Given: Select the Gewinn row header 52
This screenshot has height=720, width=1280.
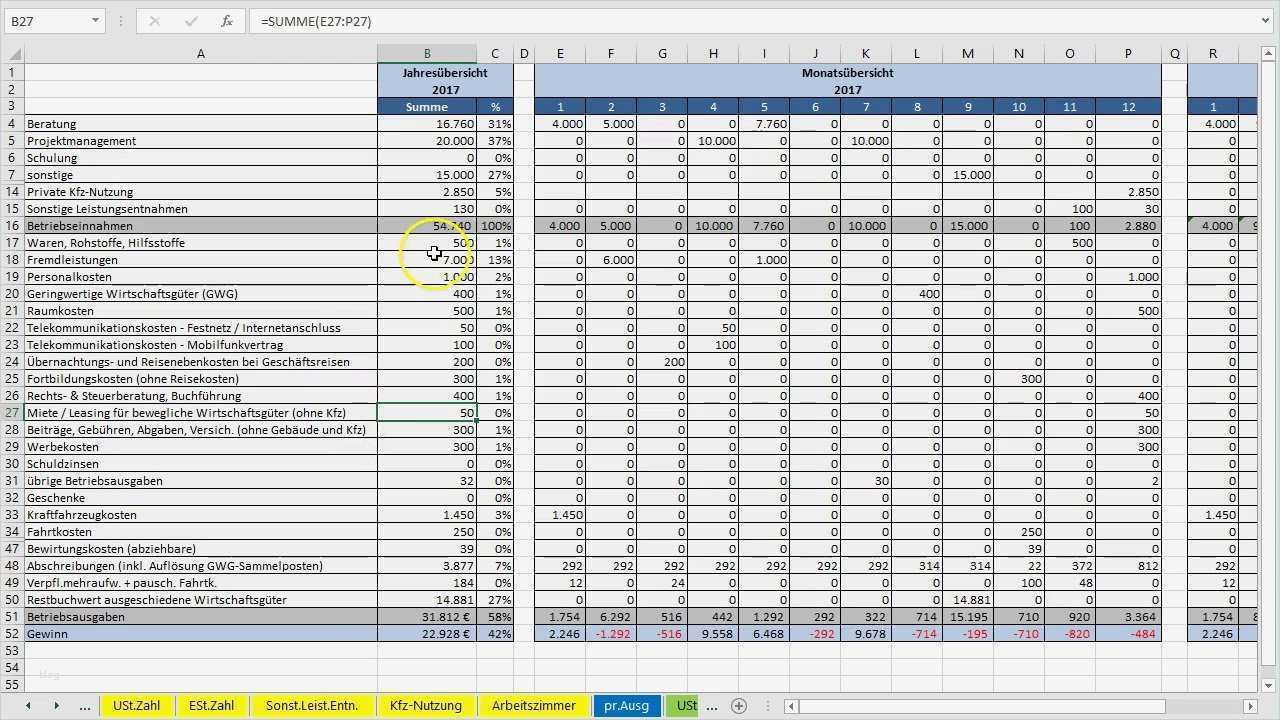Looking at the screenshot, I should [x=12, y=633].
